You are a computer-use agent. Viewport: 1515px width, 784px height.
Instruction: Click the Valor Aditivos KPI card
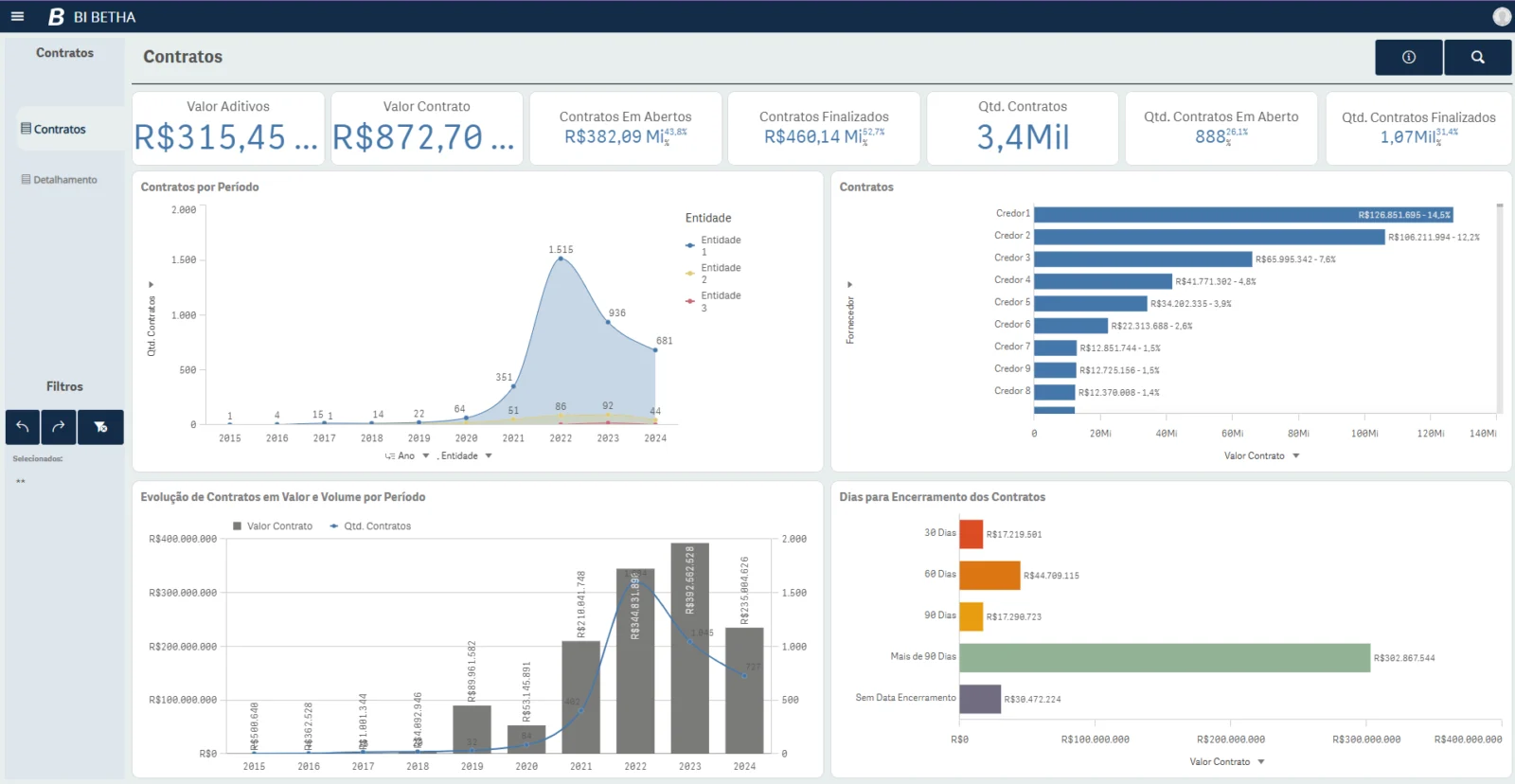point(228,128)
